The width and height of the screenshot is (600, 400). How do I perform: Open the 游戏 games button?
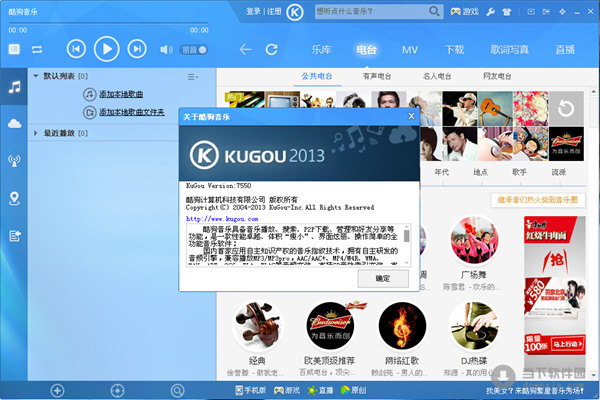(465, 11)
